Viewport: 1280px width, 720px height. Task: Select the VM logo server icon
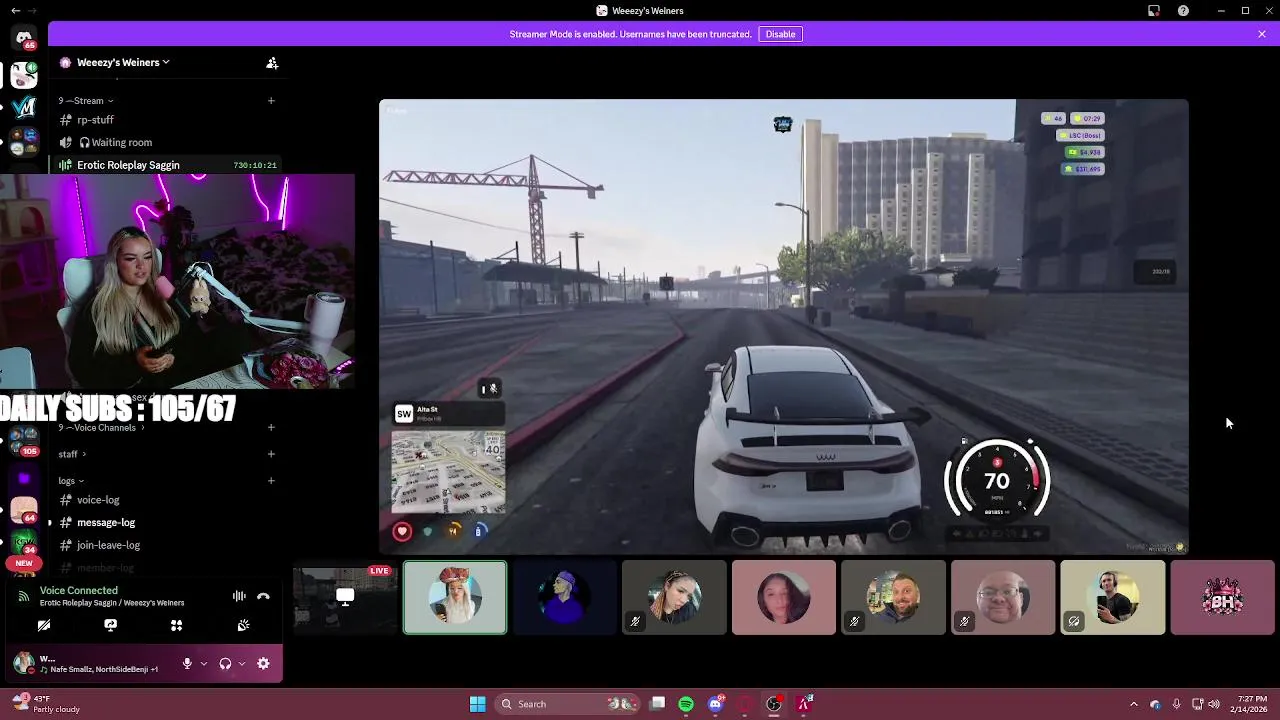[x=24, y=105]
